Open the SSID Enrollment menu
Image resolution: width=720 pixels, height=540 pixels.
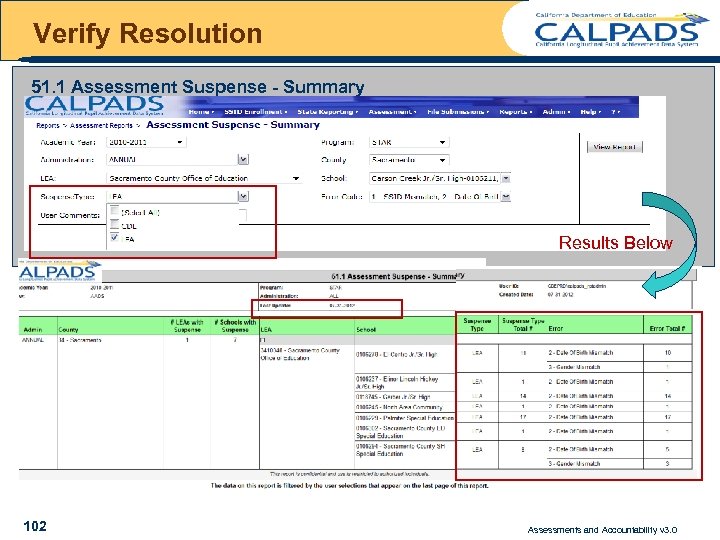click(x=255, y=112)
